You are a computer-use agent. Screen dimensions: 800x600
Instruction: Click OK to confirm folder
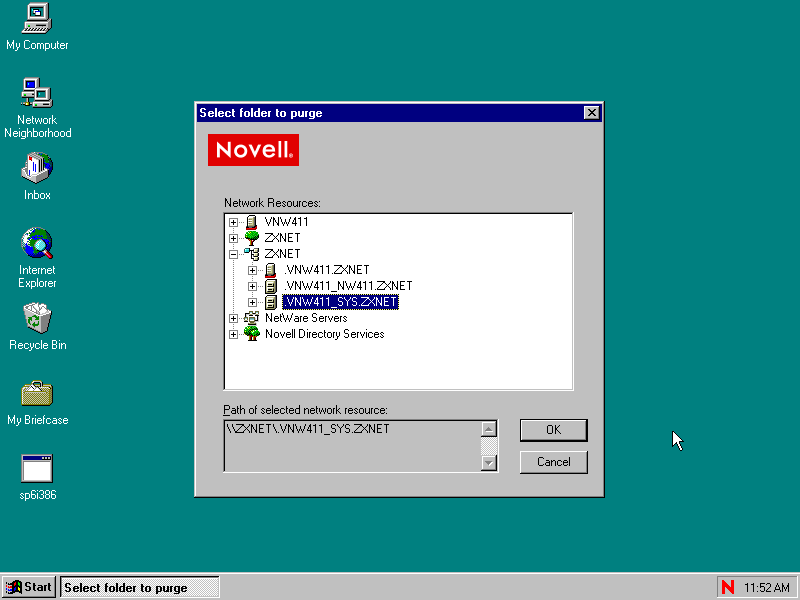(x=554, y=430)
